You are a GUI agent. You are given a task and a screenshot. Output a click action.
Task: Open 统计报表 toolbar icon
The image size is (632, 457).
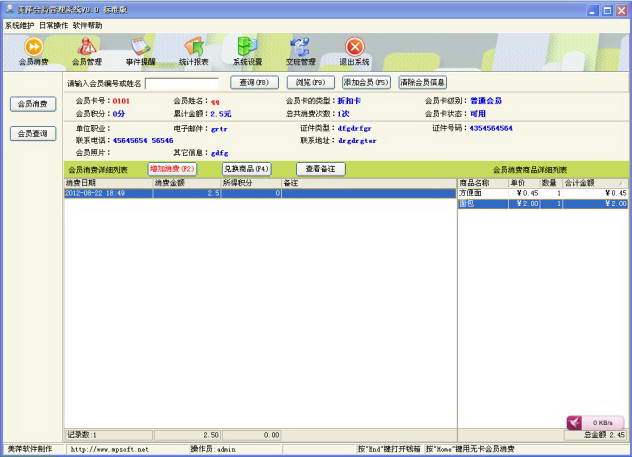193,52
